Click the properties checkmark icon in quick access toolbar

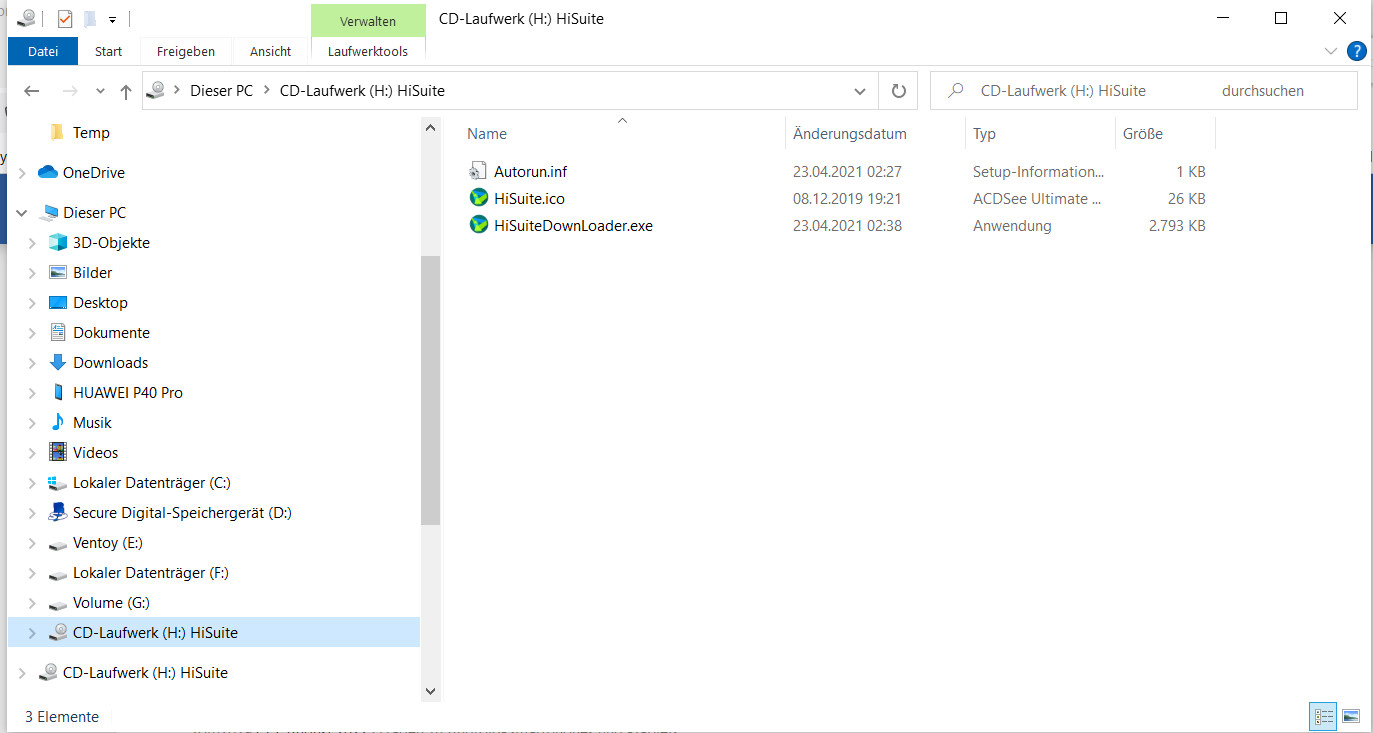point(65,19)
